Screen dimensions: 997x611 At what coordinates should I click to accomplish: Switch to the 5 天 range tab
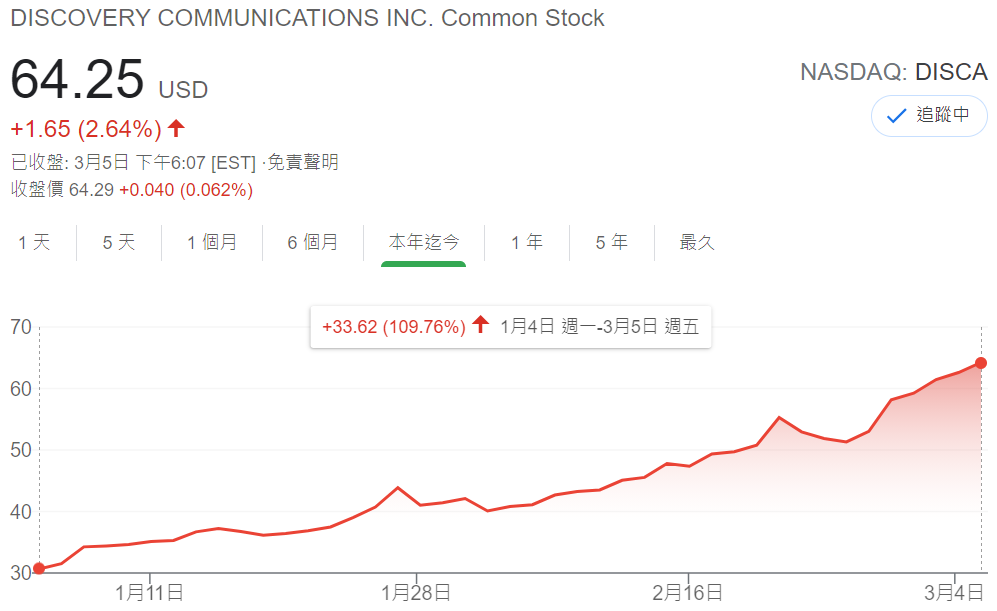click(119, 242)
